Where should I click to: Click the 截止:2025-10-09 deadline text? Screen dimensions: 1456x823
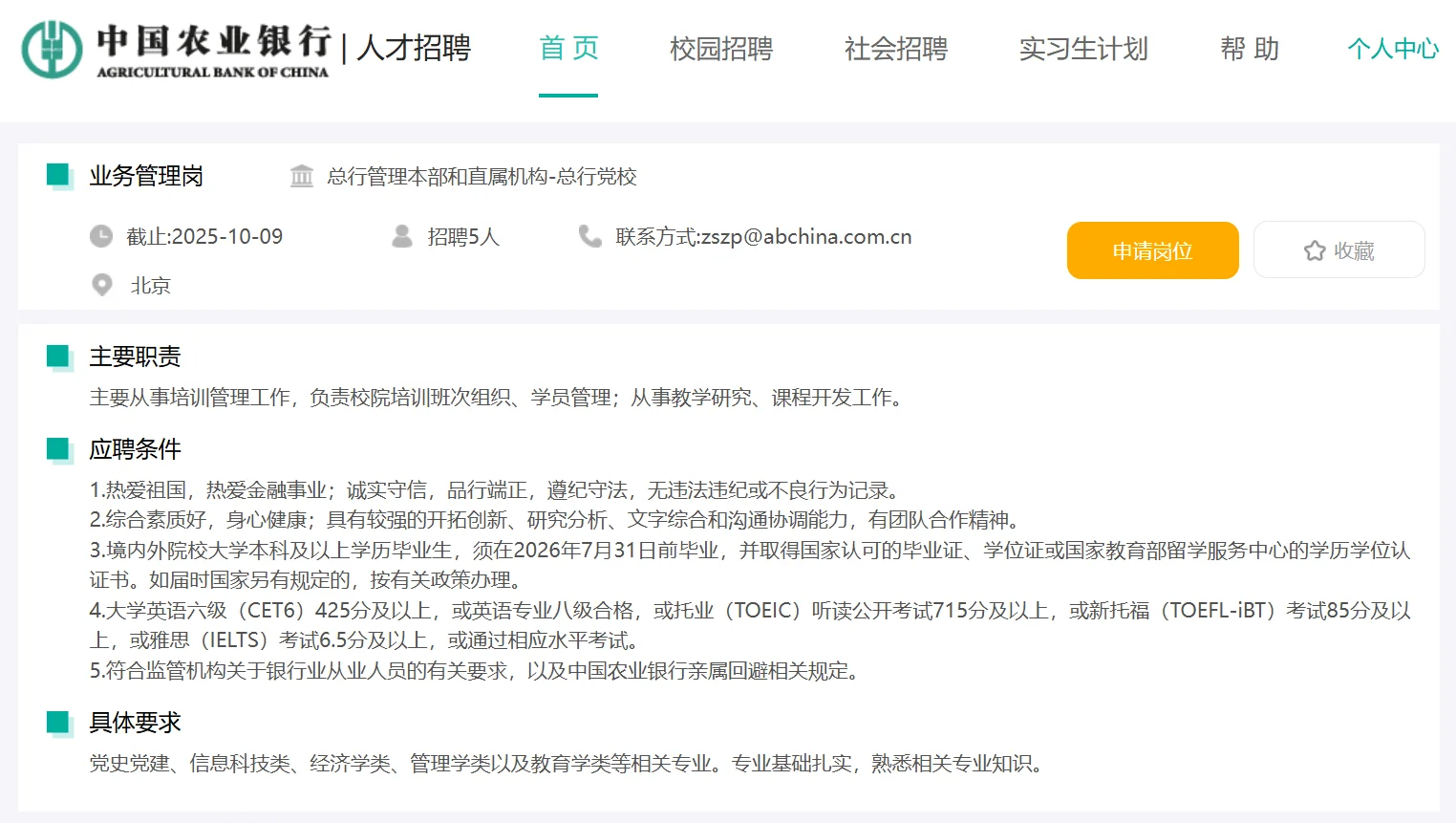pyautogui.click(x=204, y=236)
